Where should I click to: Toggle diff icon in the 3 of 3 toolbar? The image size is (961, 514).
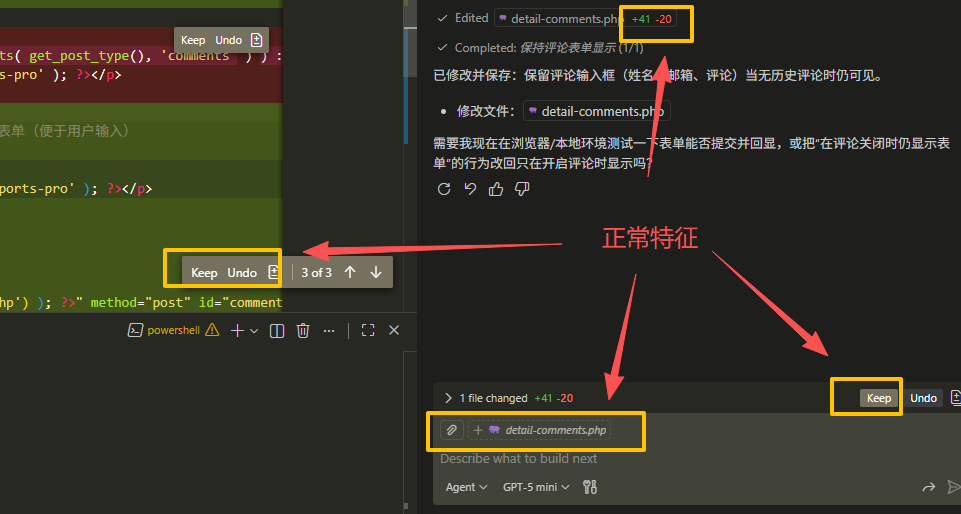[273, 273]
